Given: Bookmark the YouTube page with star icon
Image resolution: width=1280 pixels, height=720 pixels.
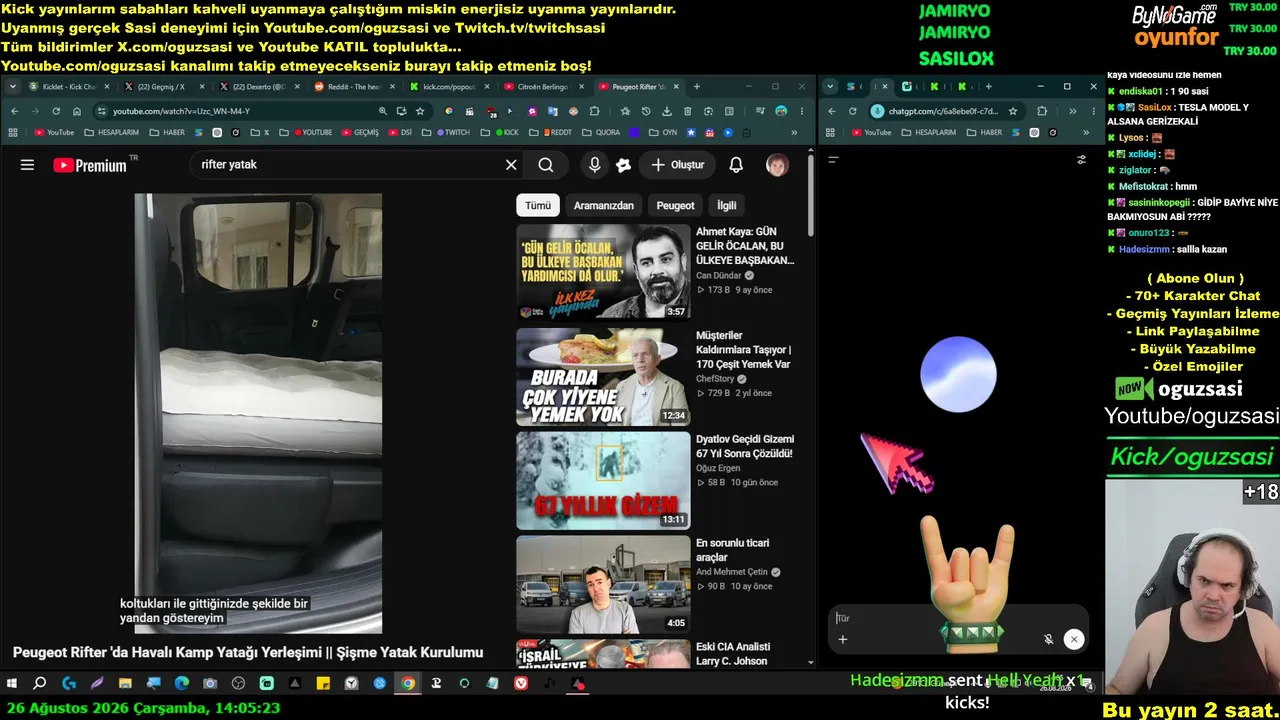Looking at the screenshot, I should 421,111.
